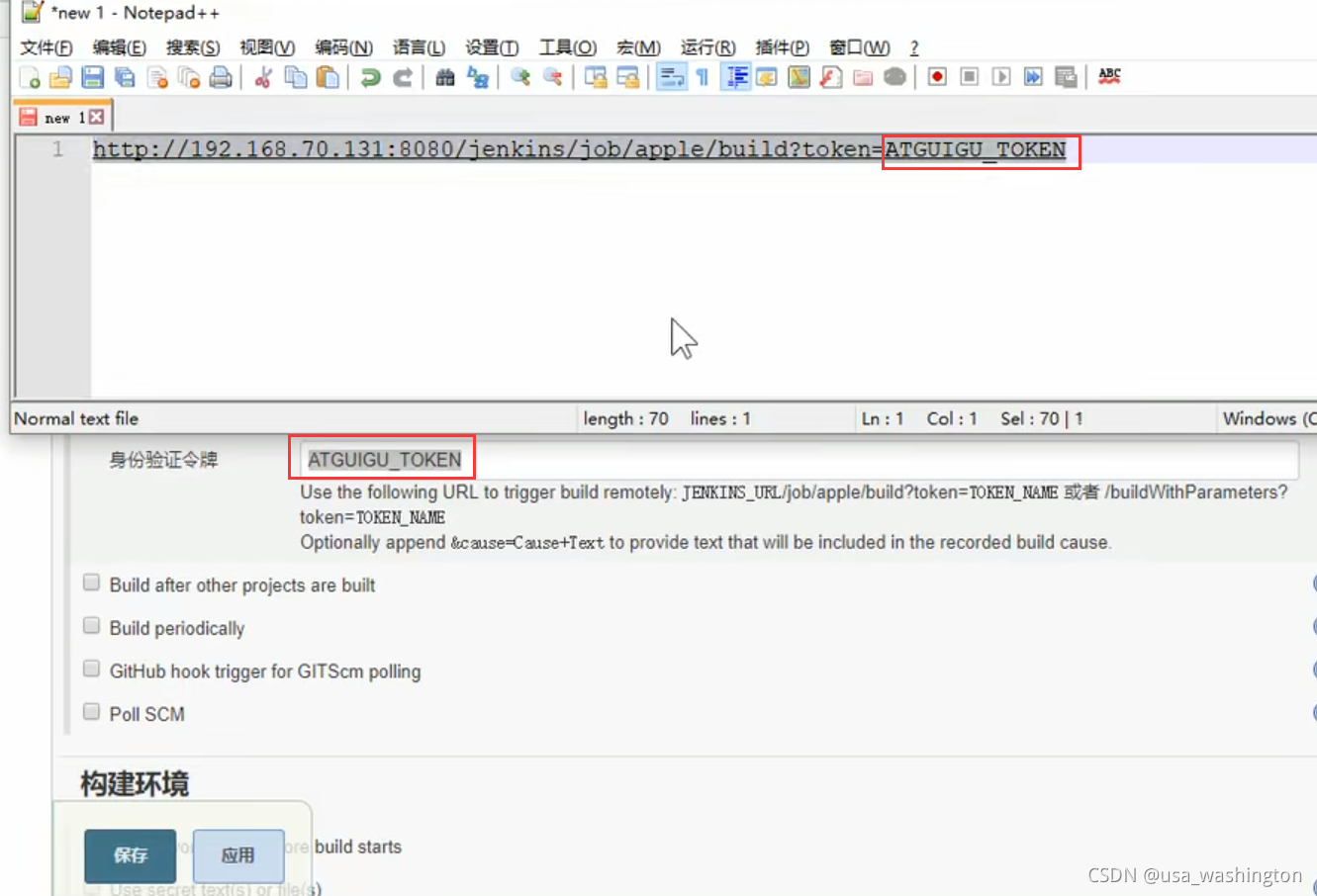
Task: Open Find with the binoculars icon
Action: [x=445, y=77]
